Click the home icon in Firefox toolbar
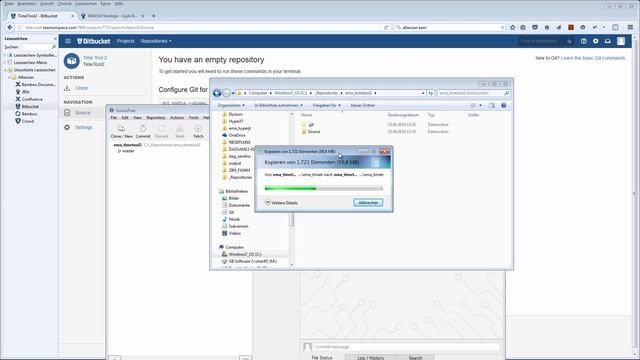 (547, 27)
